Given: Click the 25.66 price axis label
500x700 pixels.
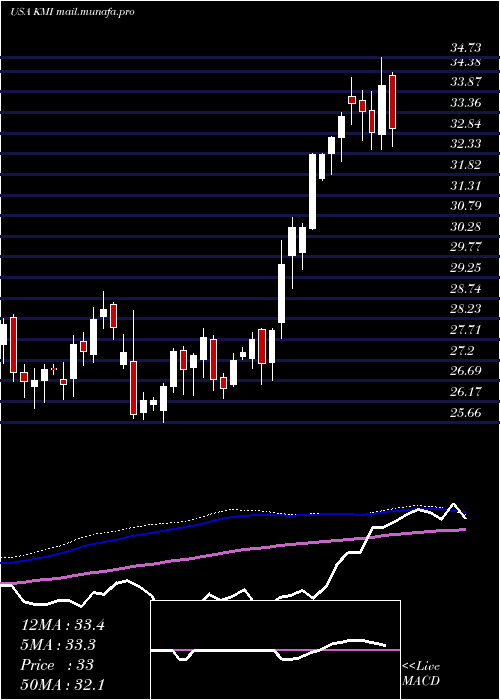Looking at the screenshot, I should [466, 412].
